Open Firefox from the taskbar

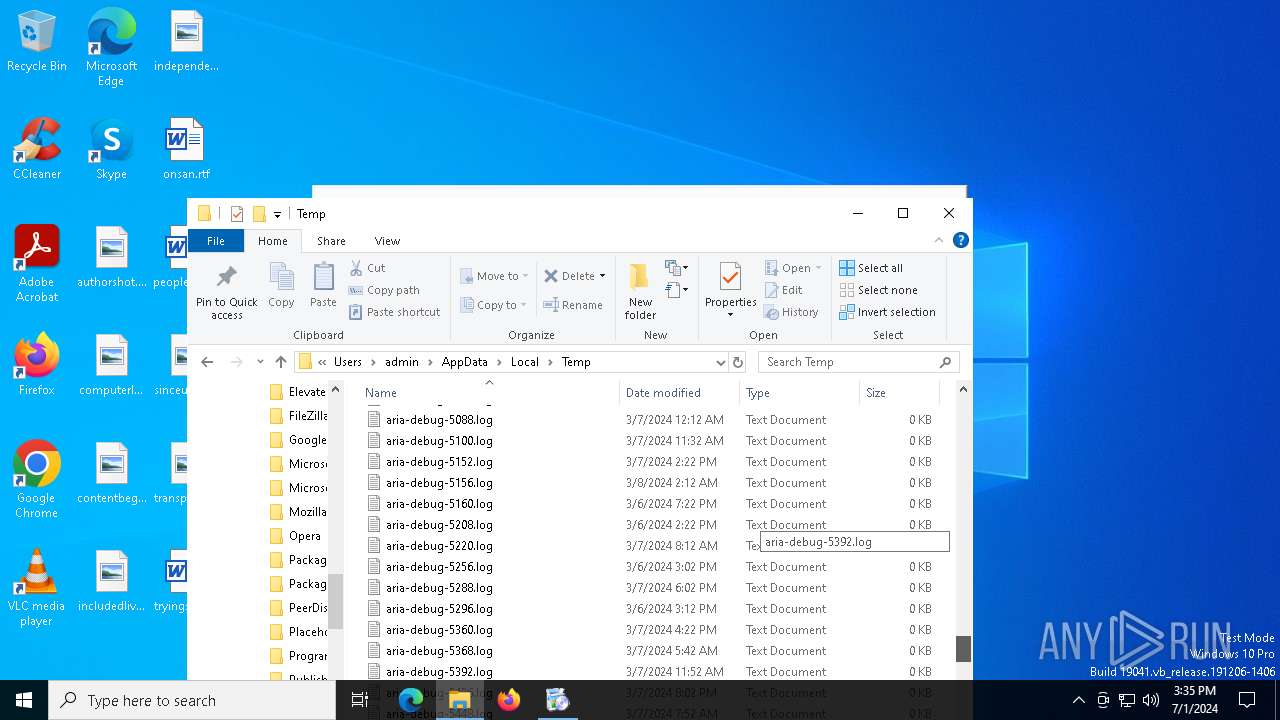pyautogui.click(x=509, y=700)
